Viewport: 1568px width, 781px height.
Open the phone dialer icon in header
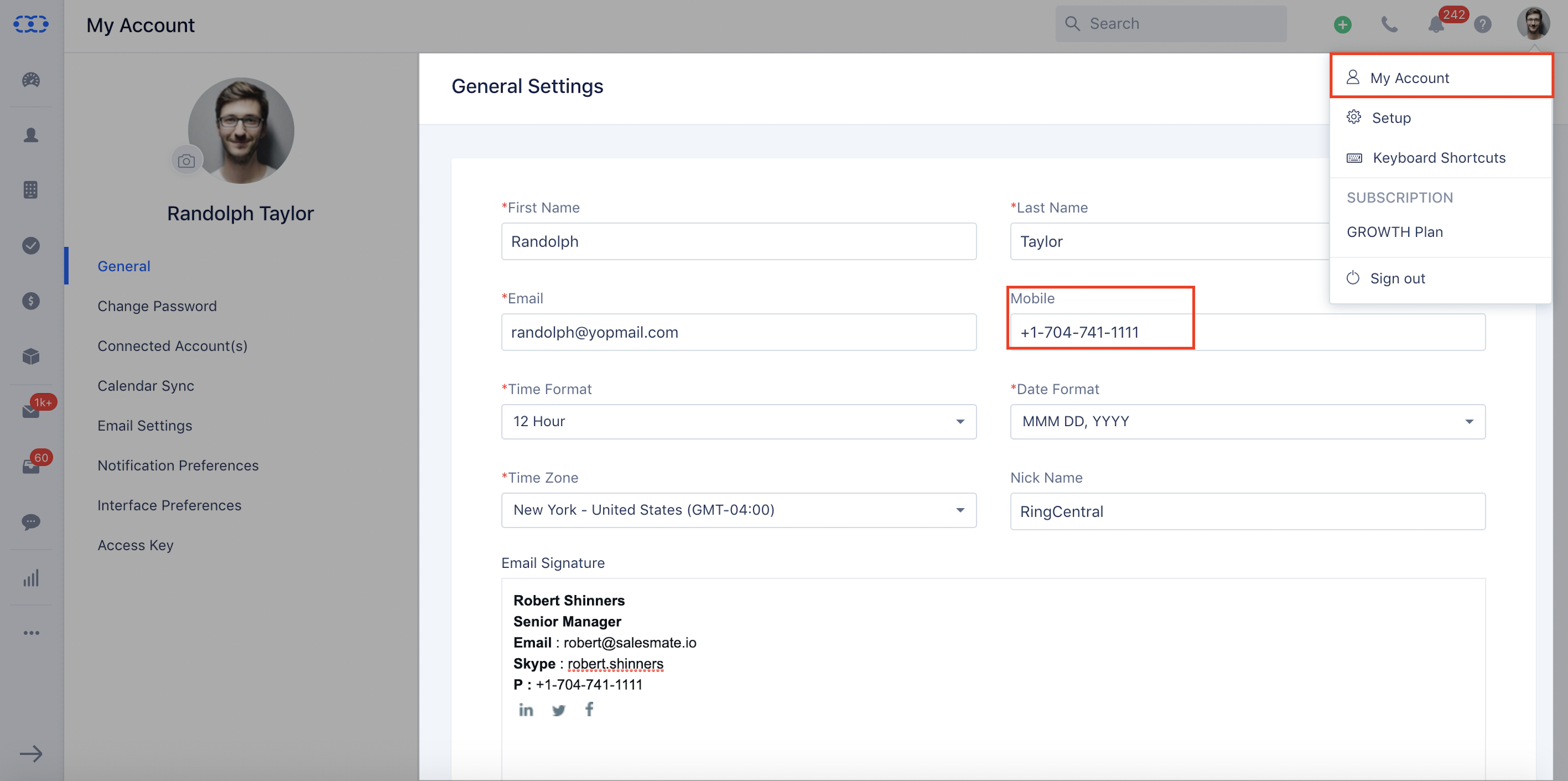coord(1389,25)
